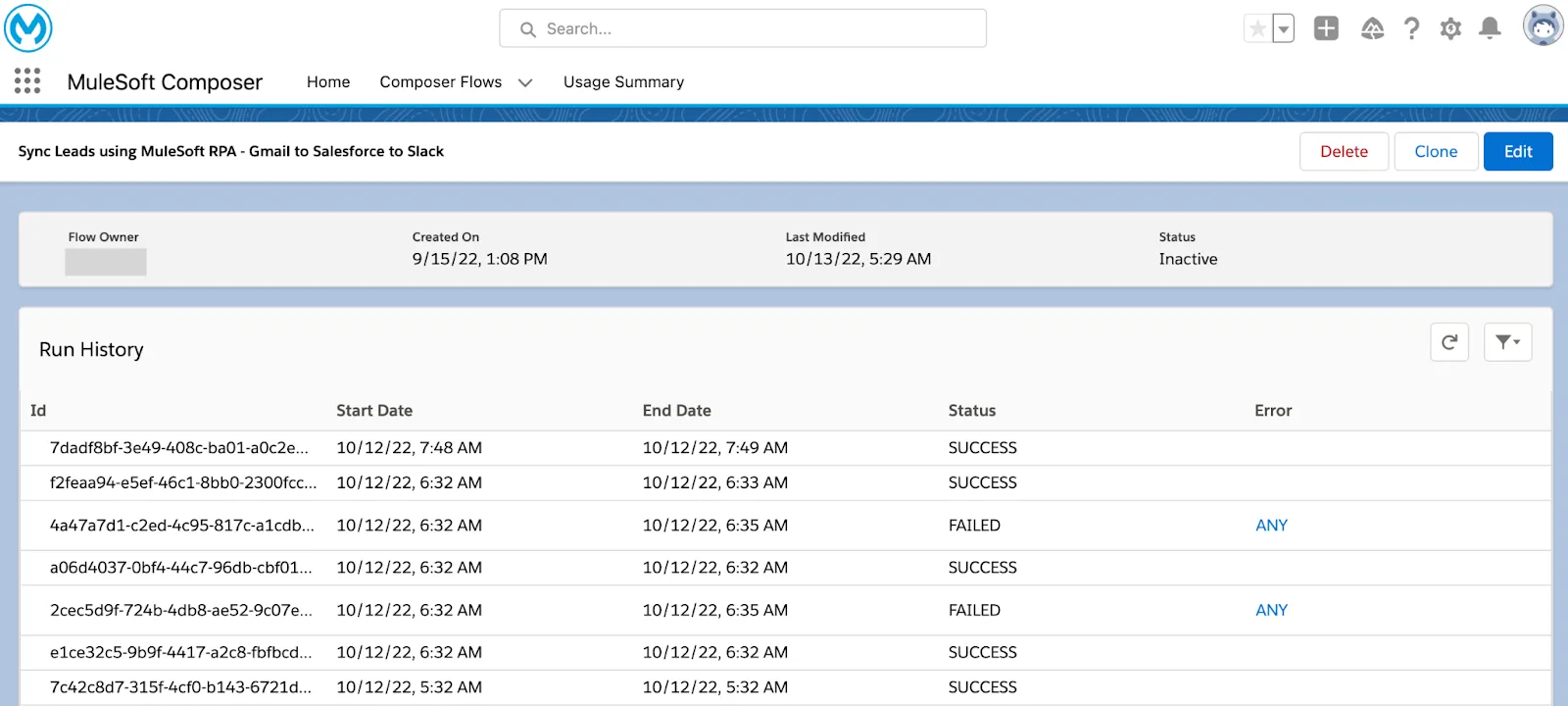Click the flow title Sync Leads using MuleSoft RPA
Screen dimensions: 1568x706
click(x=230, y=151)
